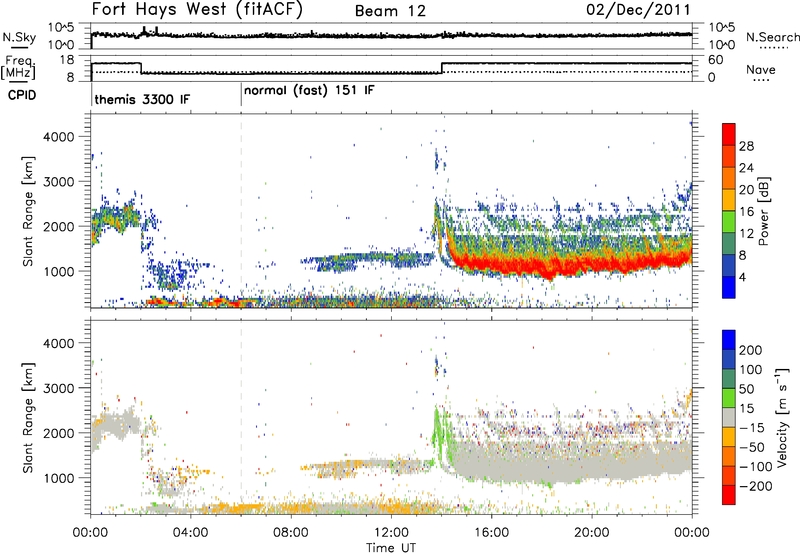Click the 'normal (fast) 151 IF' label
Viewport: 800px width, 554px height.
pyautogui.click(x=309, y=91)
